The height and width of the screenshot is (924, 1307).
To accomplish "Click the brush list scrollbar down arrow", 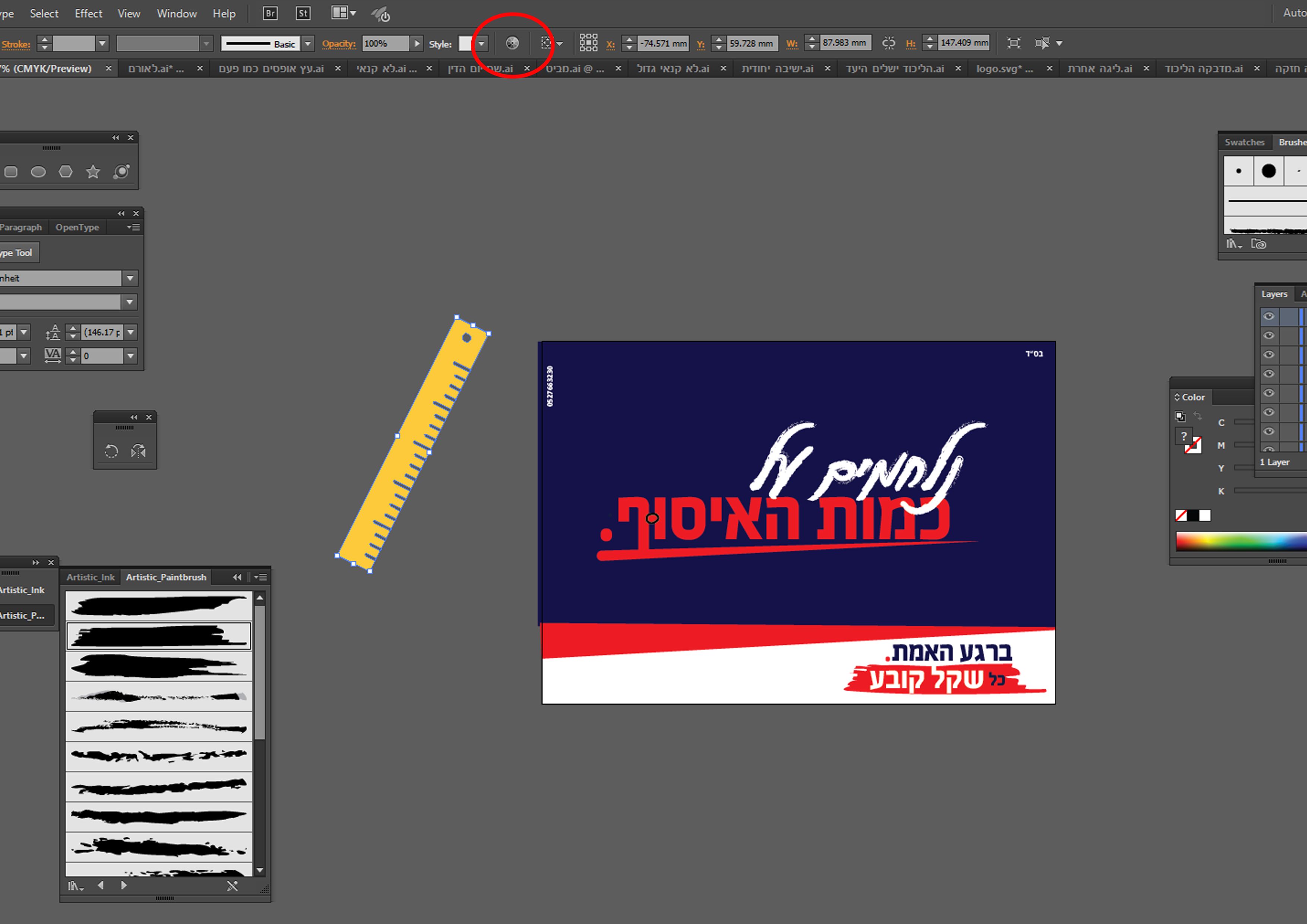I will pos(260,870).
